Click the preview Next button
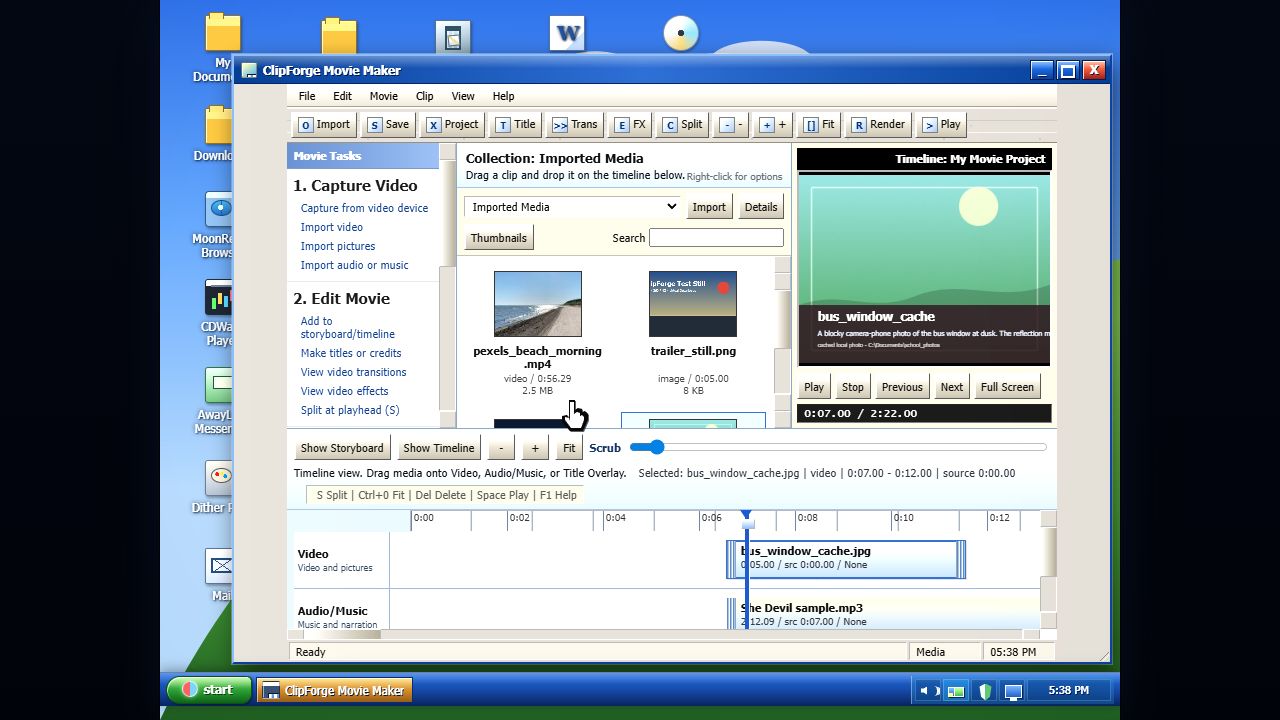Image resolution: width=1280 pixels, height=720 pixels. coord(952,387)
